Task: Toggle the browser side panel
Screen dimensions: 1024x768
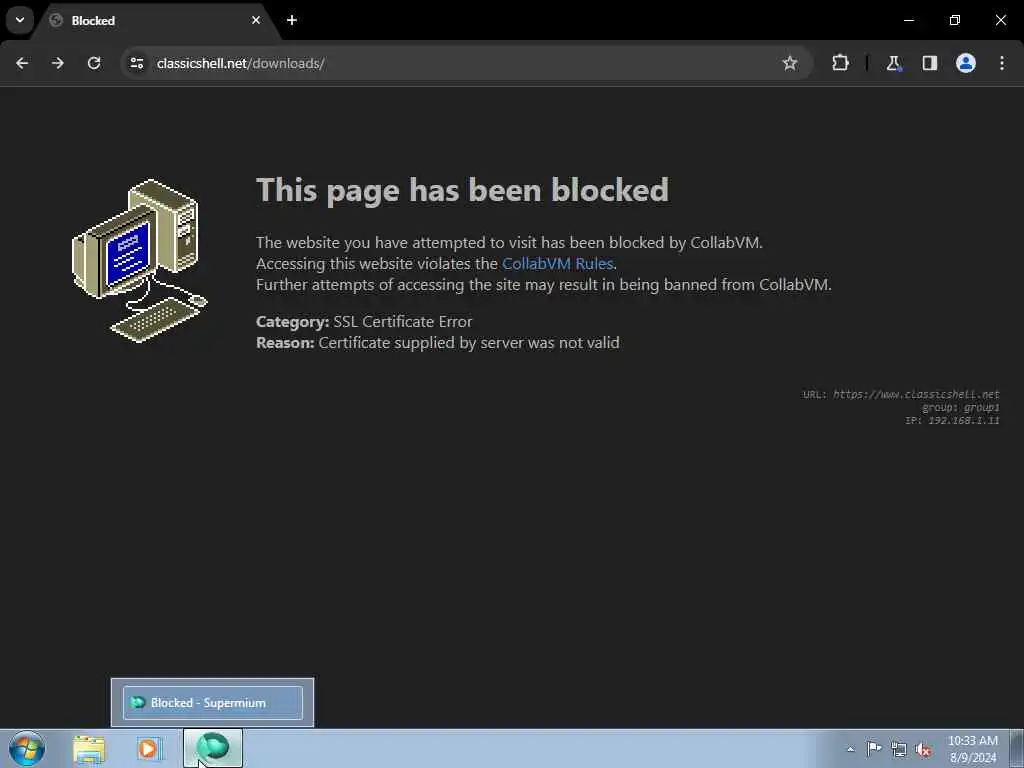Action: 930,63
